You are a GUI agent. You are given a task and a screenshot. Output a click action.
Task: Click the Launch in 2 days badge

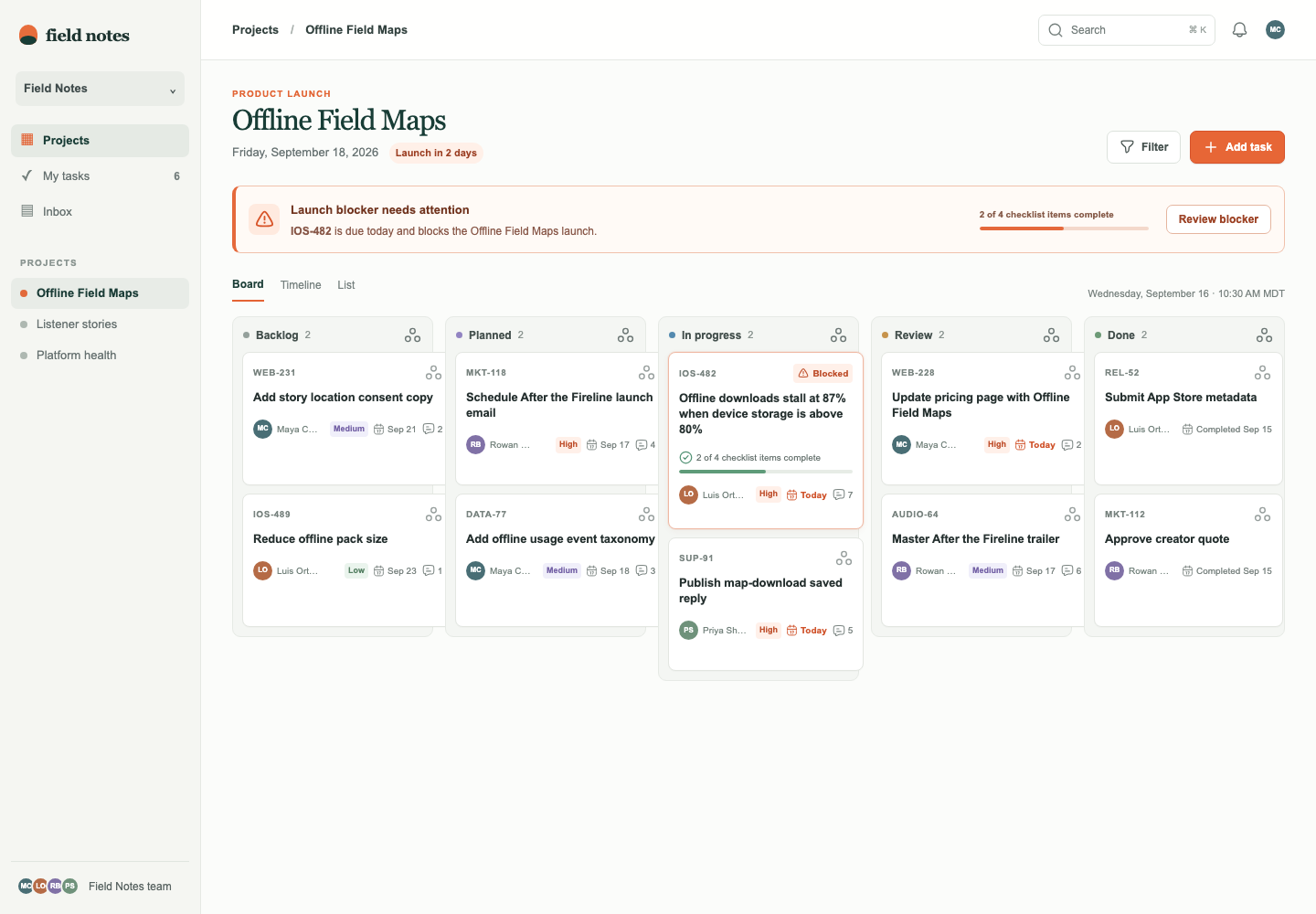click(436, 154)
